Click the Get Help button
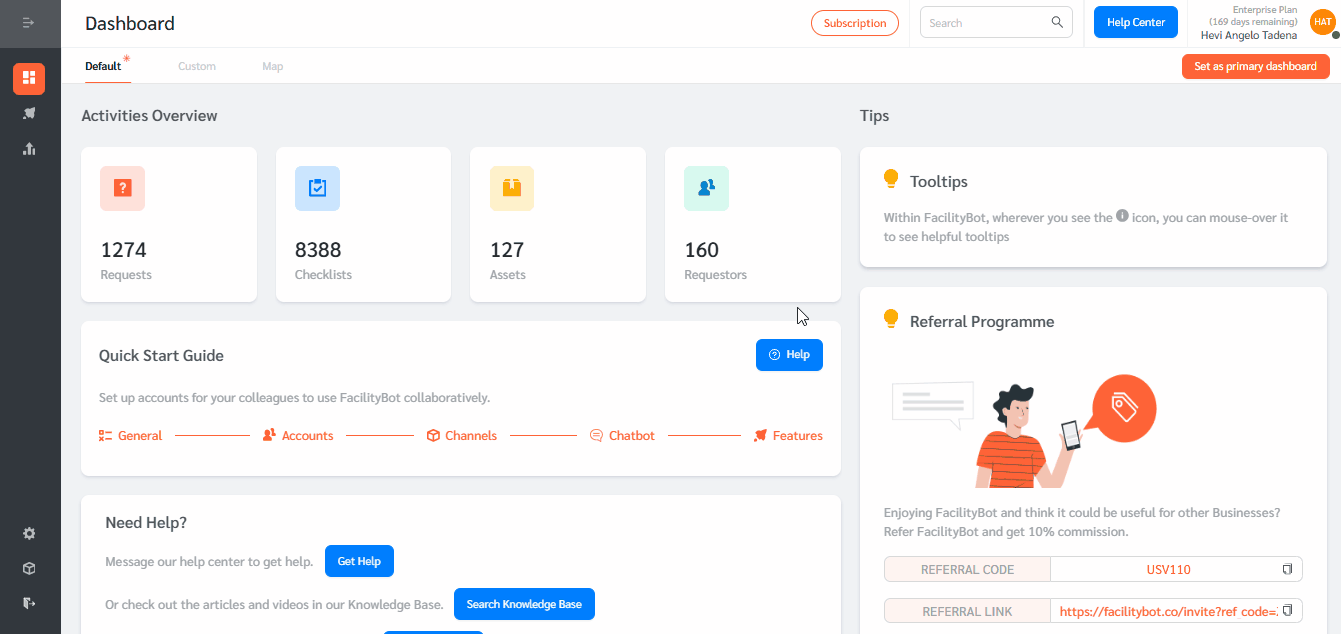 point(359,561)
